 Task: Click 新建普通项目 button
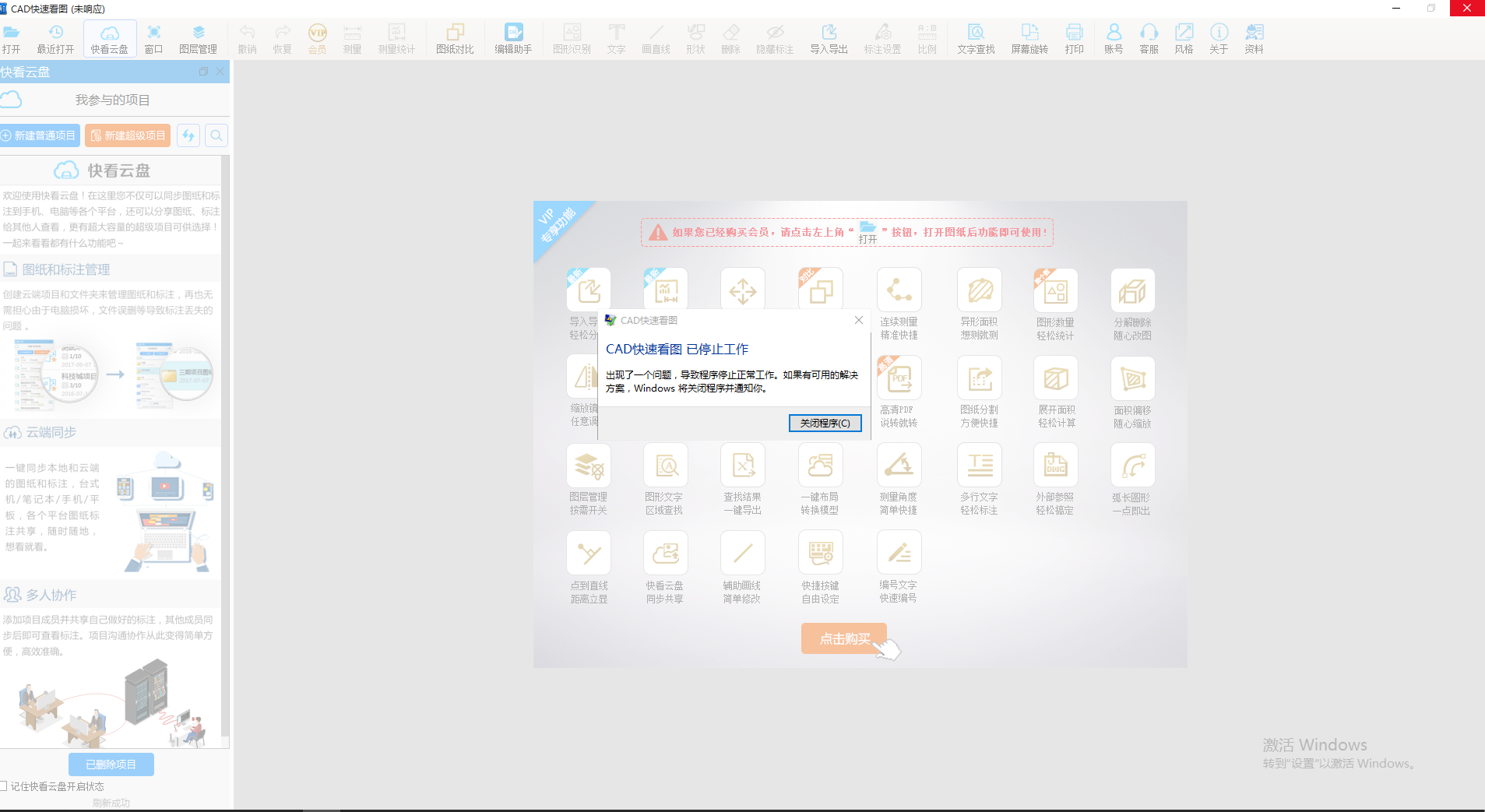coord(40,135)
